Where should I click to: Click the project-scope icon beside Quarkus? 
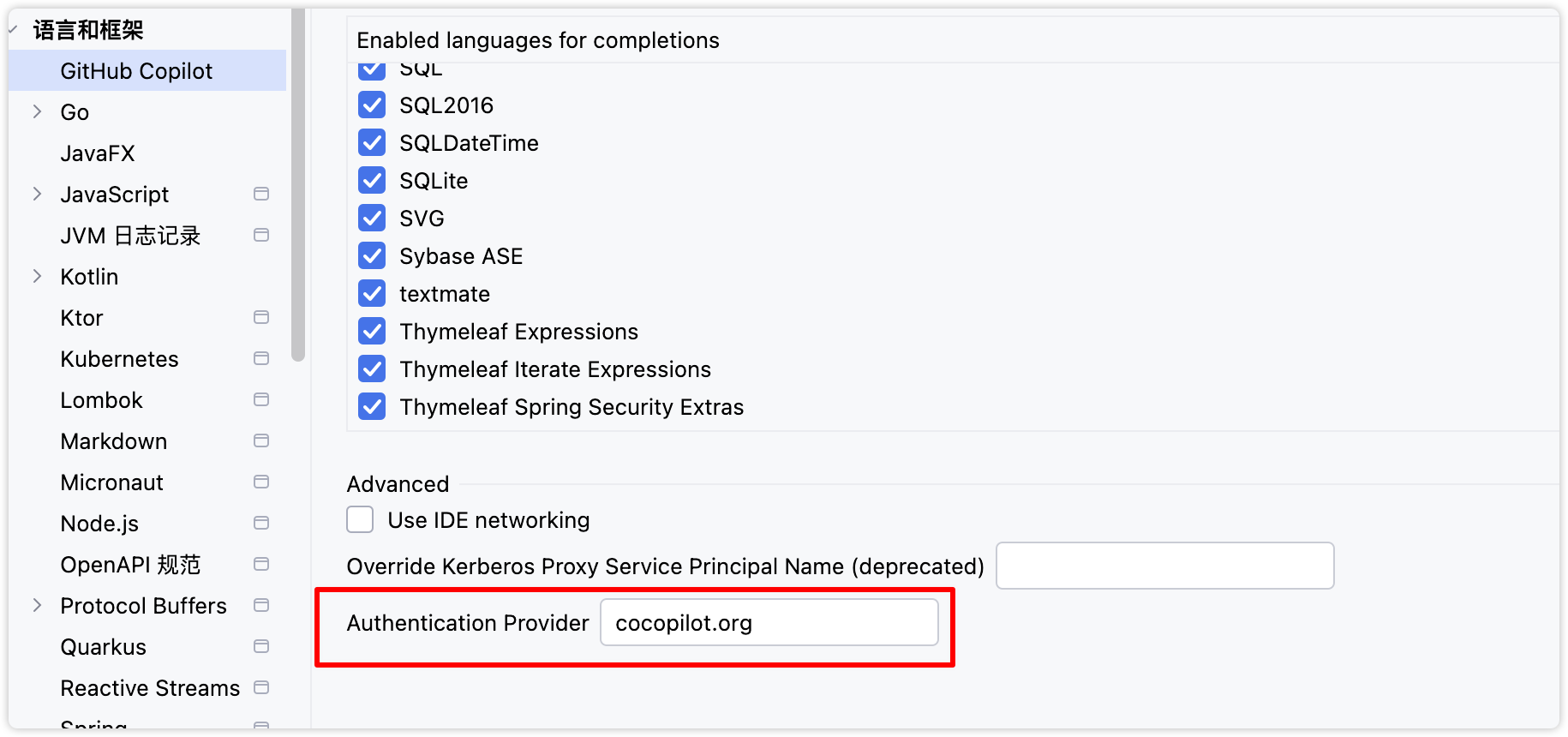261,646
